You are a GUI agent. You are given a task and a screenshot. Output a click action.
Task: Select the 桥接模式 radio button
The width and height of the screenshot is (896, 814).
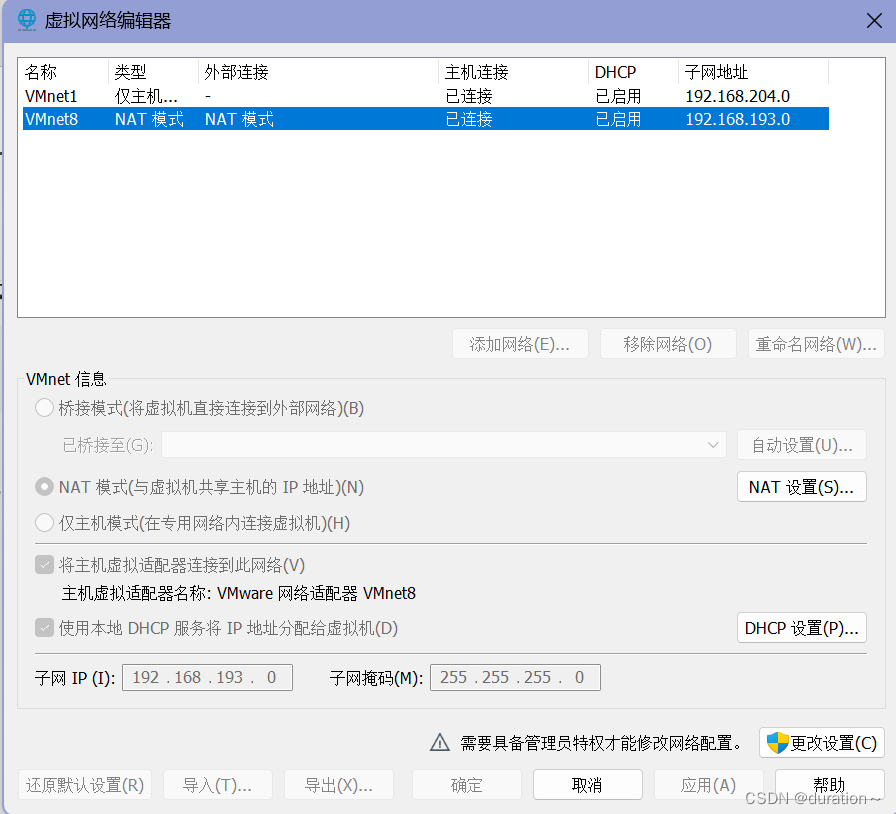(44, 407)
